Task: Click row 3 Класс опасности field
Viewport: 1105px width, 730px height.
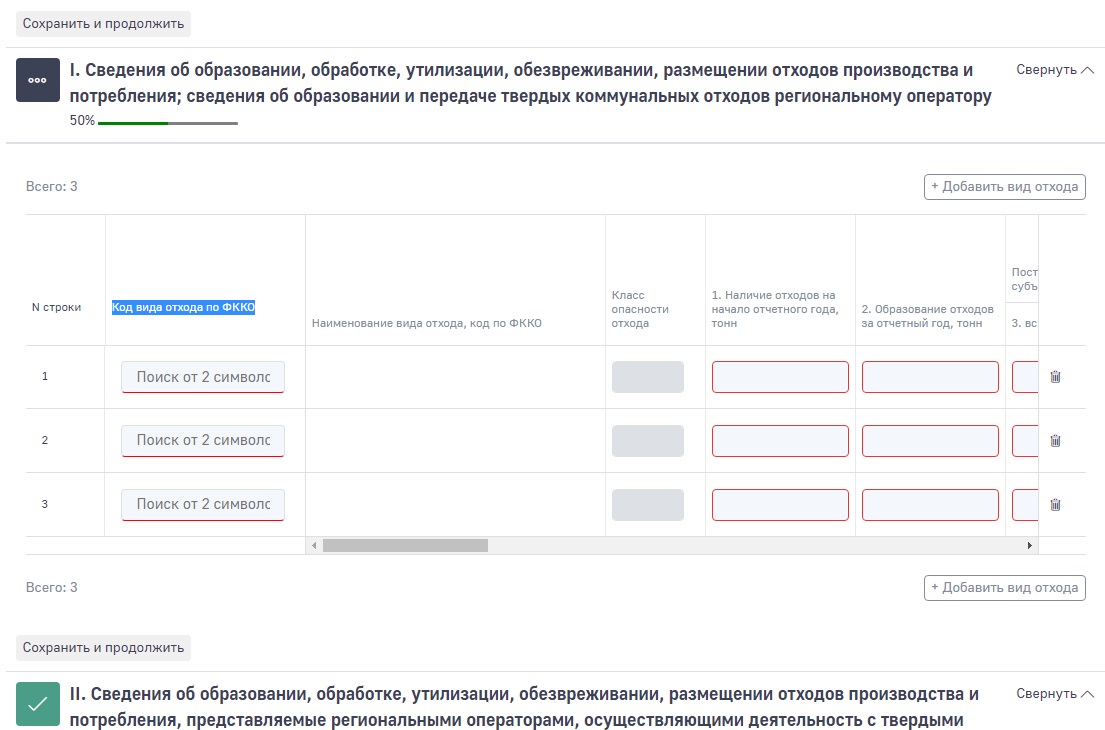Action: pos(648,505)
